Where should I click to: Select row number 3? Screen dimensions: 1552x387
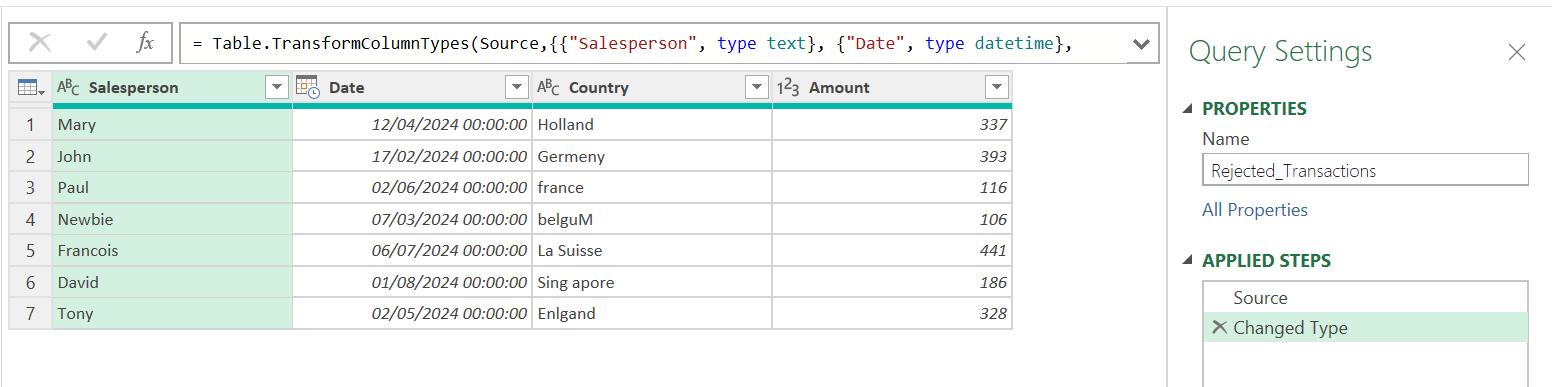point(31,188)
